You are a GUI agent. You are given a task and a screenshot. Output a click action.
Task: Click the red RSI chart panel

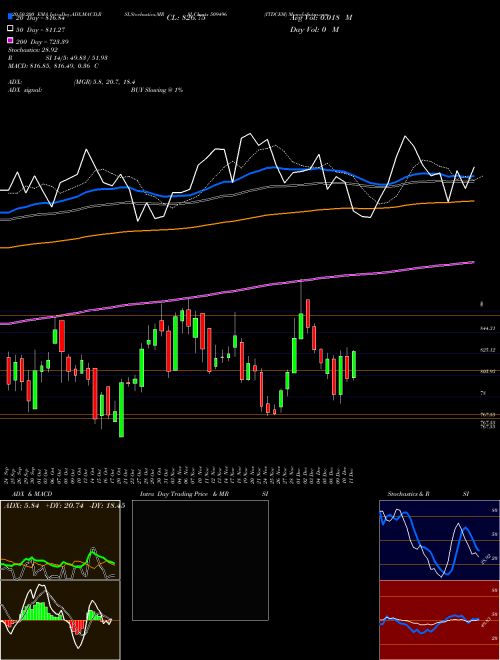[439, 620]
